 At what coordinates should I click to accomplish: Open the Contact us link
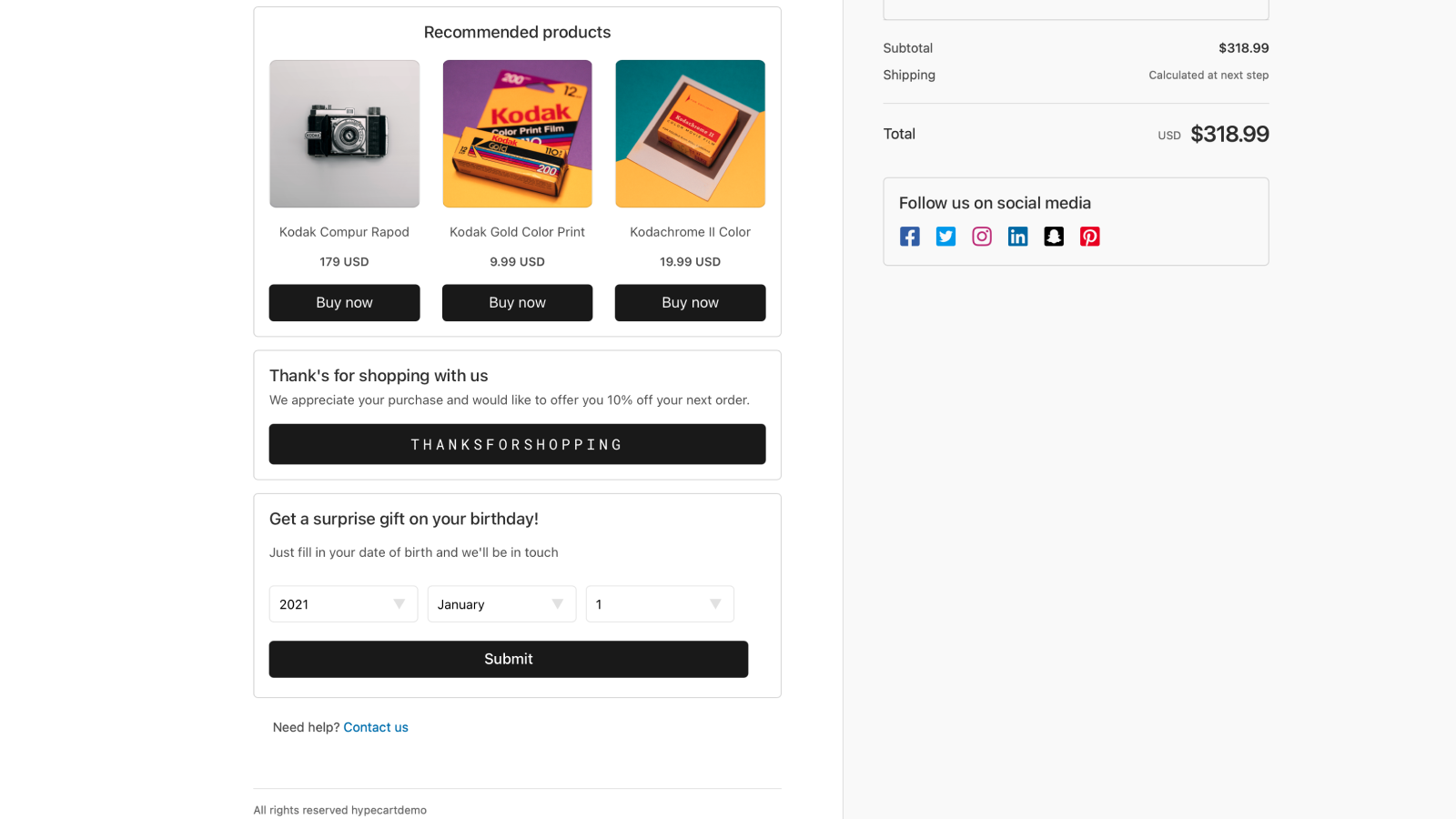pyautogui.click(x=376, y=726)
